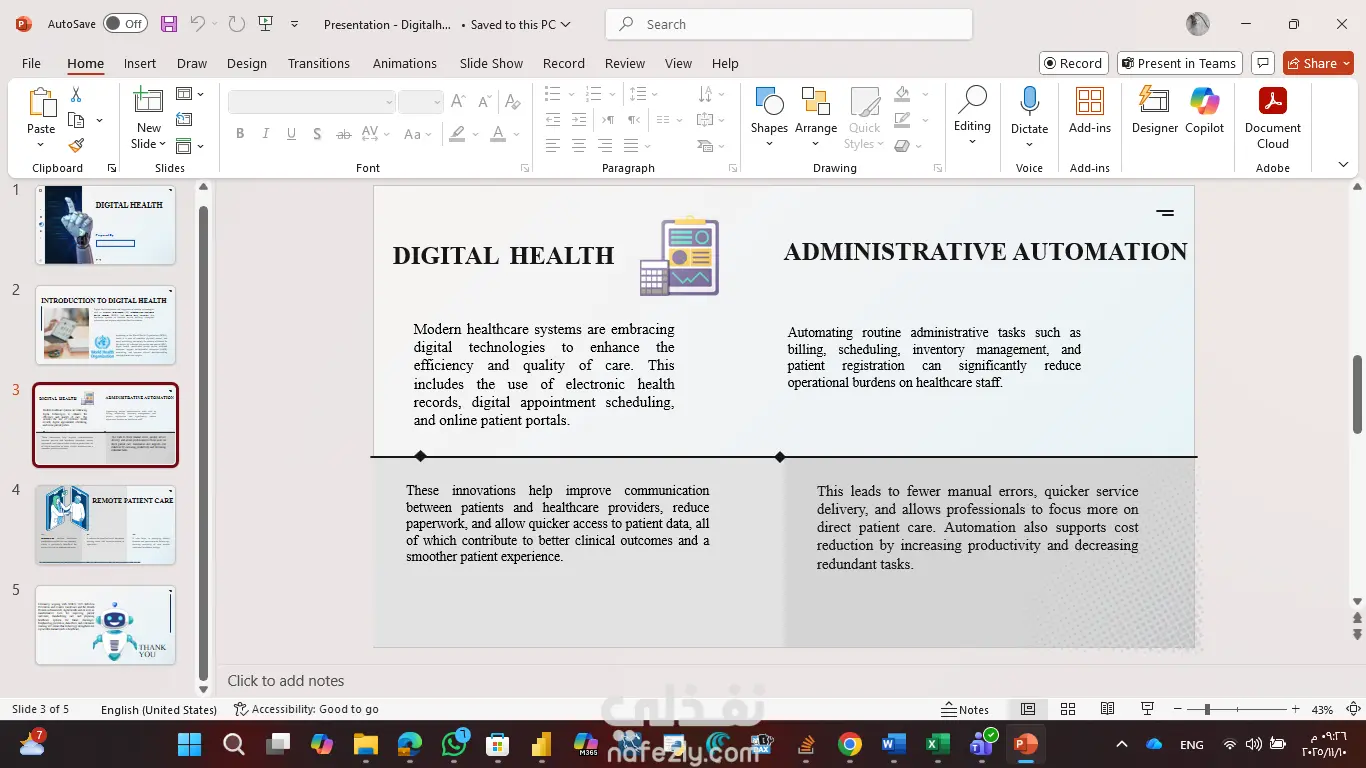Screen dimensions: 1366x768
Task: Open Microsoft Excel from the taskbar
Action: pos(937,744)
